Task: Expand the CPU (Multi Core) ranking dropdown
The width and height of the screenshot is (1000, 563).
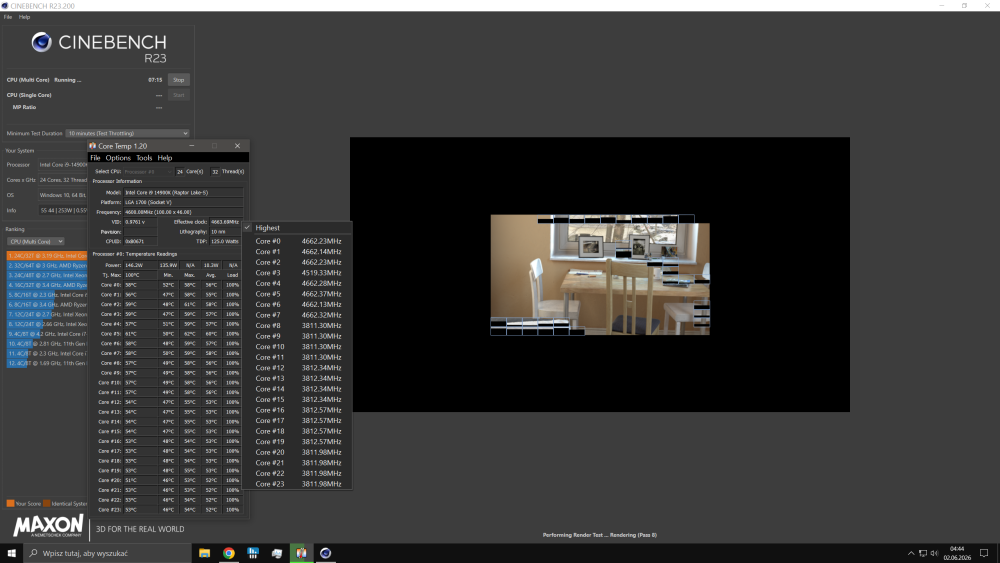Action: pyautogui.click(x=36, y=242)
